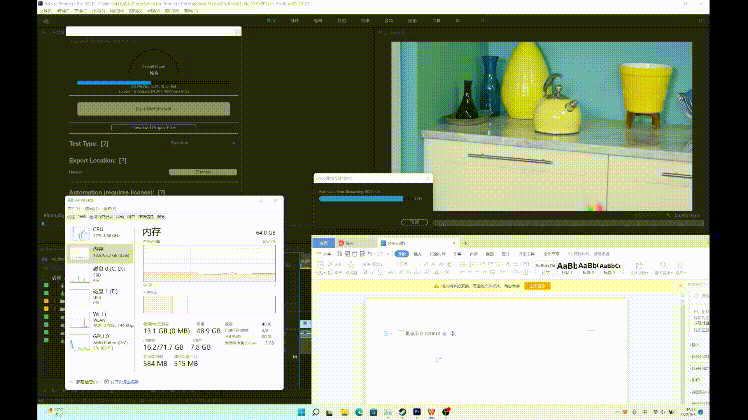Launch Microsoft Edge from the taskbar
Screen dimensions: 748x420
pos(358,411)
